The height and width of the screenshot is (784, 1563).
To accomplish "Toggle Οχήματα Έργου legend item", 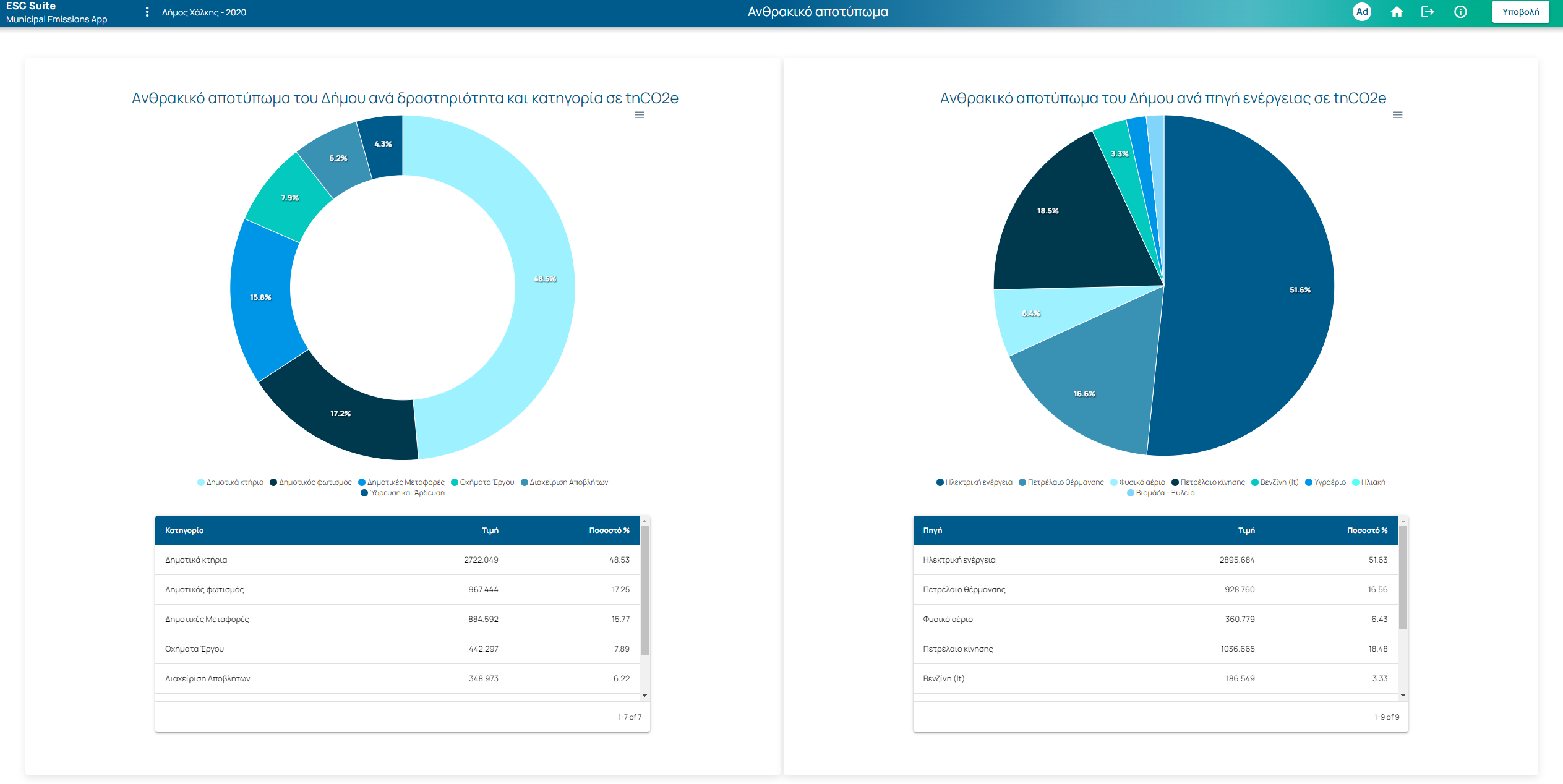I will tap(482, 482).
